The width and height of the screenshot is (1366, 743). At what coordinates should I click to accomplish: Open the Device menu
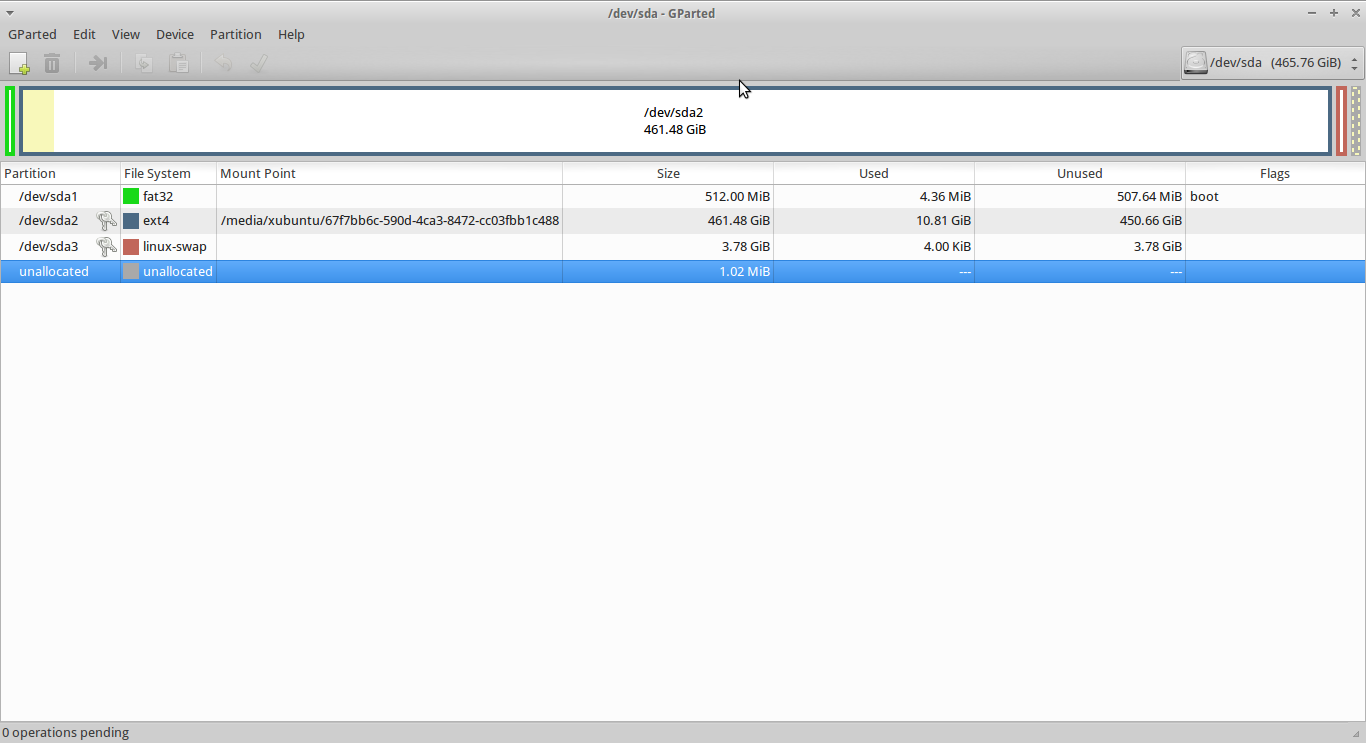(175, 34)
